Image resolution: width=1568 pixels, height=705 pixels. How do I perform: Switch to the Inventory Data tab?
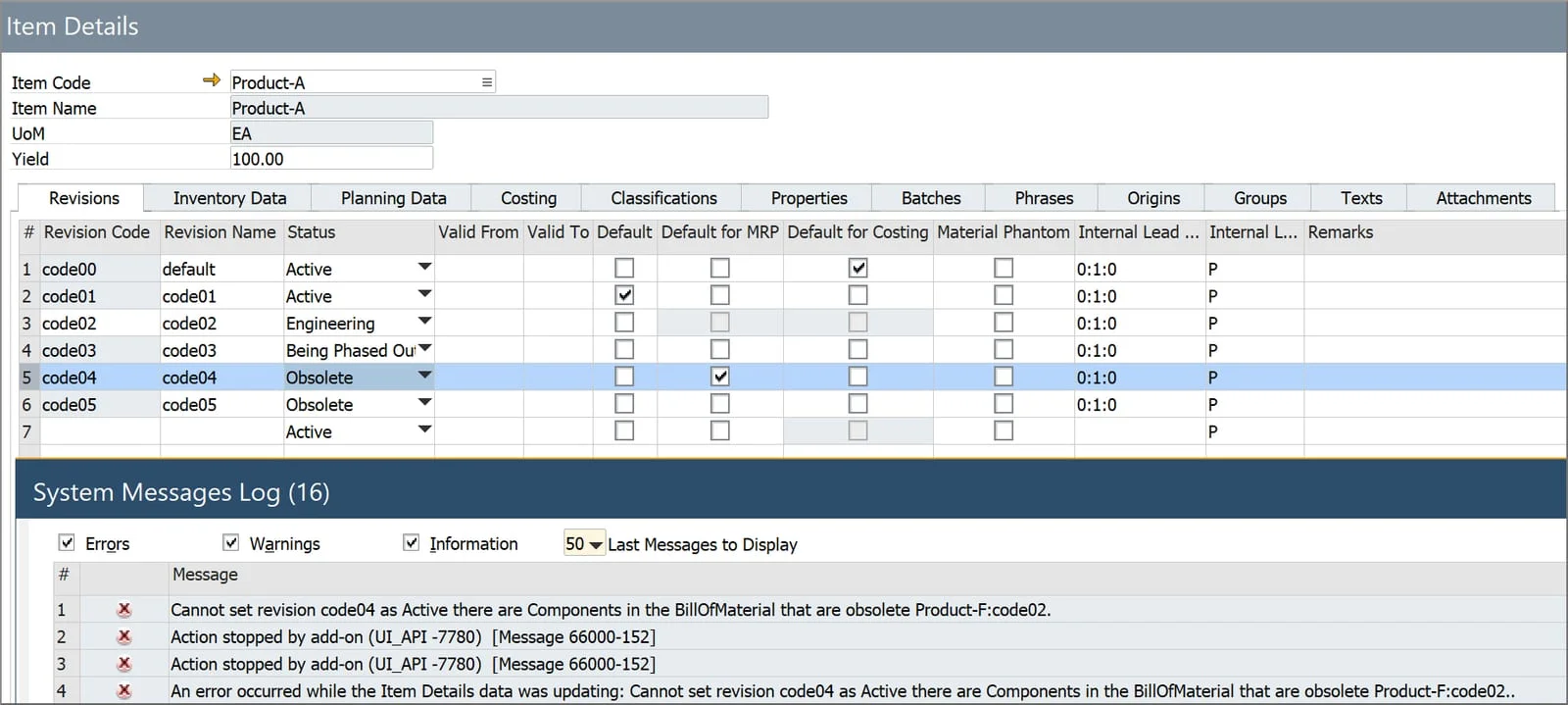pos(229,198)
